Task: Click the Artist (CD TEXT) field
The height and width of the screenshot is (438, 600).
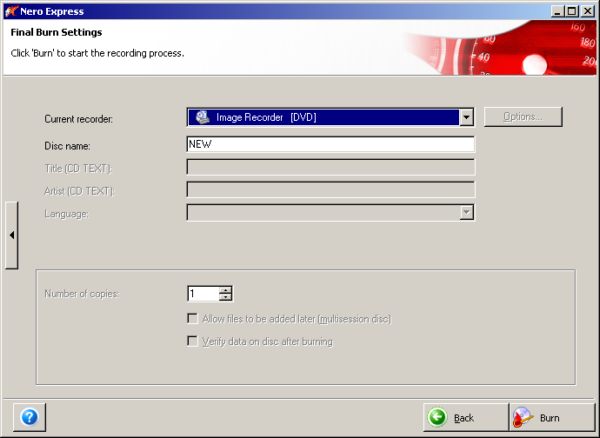Action: click(330, 189)
